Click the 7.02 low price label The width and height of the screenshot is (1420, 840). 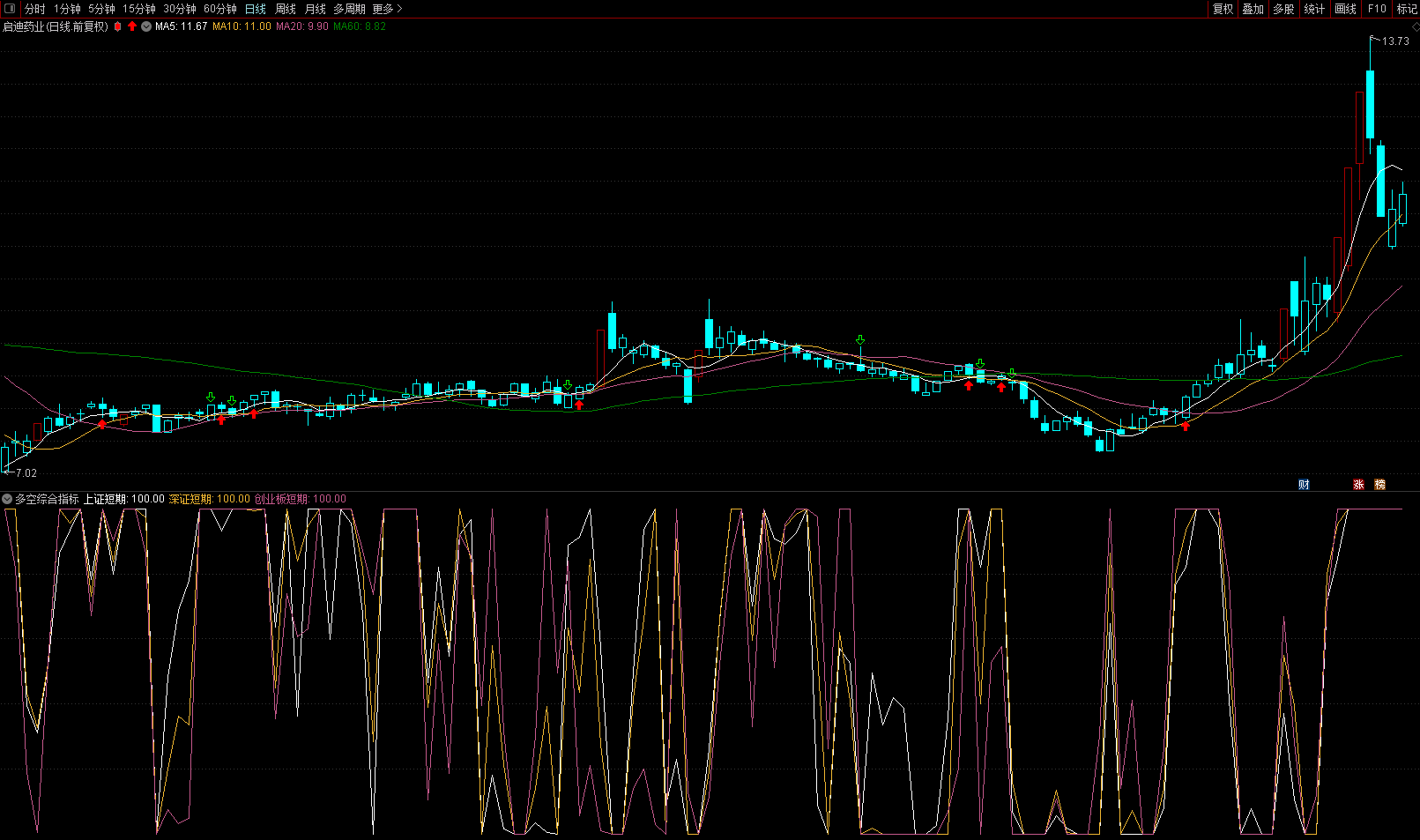26,473
